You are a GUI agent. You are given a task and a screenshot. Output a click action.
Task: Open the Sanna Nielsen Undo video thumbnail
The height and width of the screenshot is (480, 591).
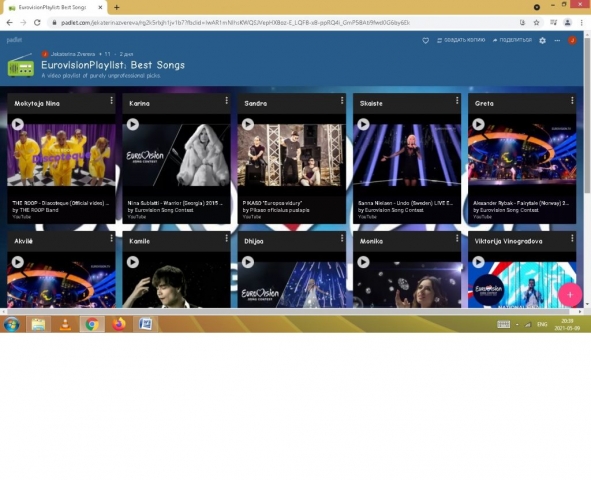pyautogui.click(x=407, y=155)
